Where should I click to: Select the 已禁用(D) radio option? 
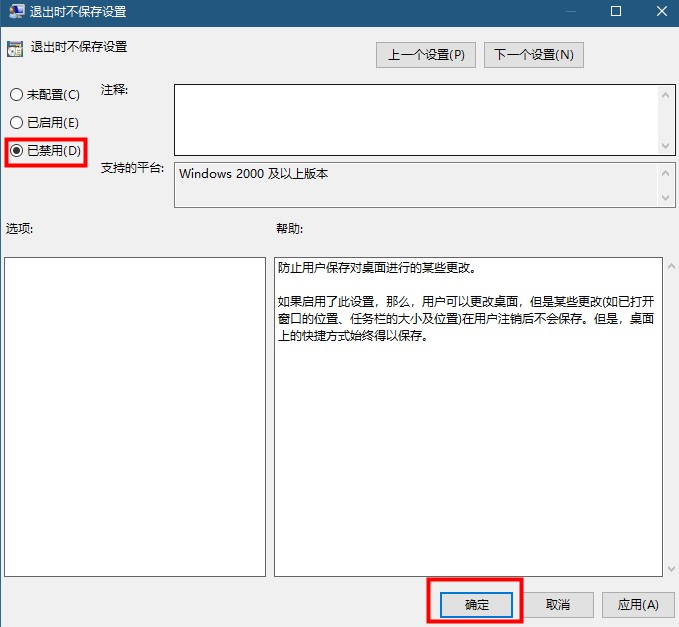16,151
